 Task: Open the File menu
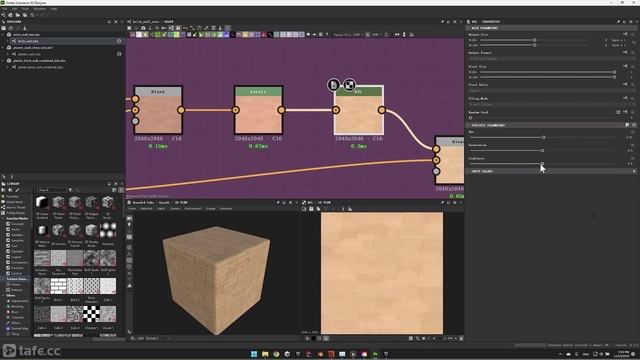pyautogui.click(x=4, y=9)
